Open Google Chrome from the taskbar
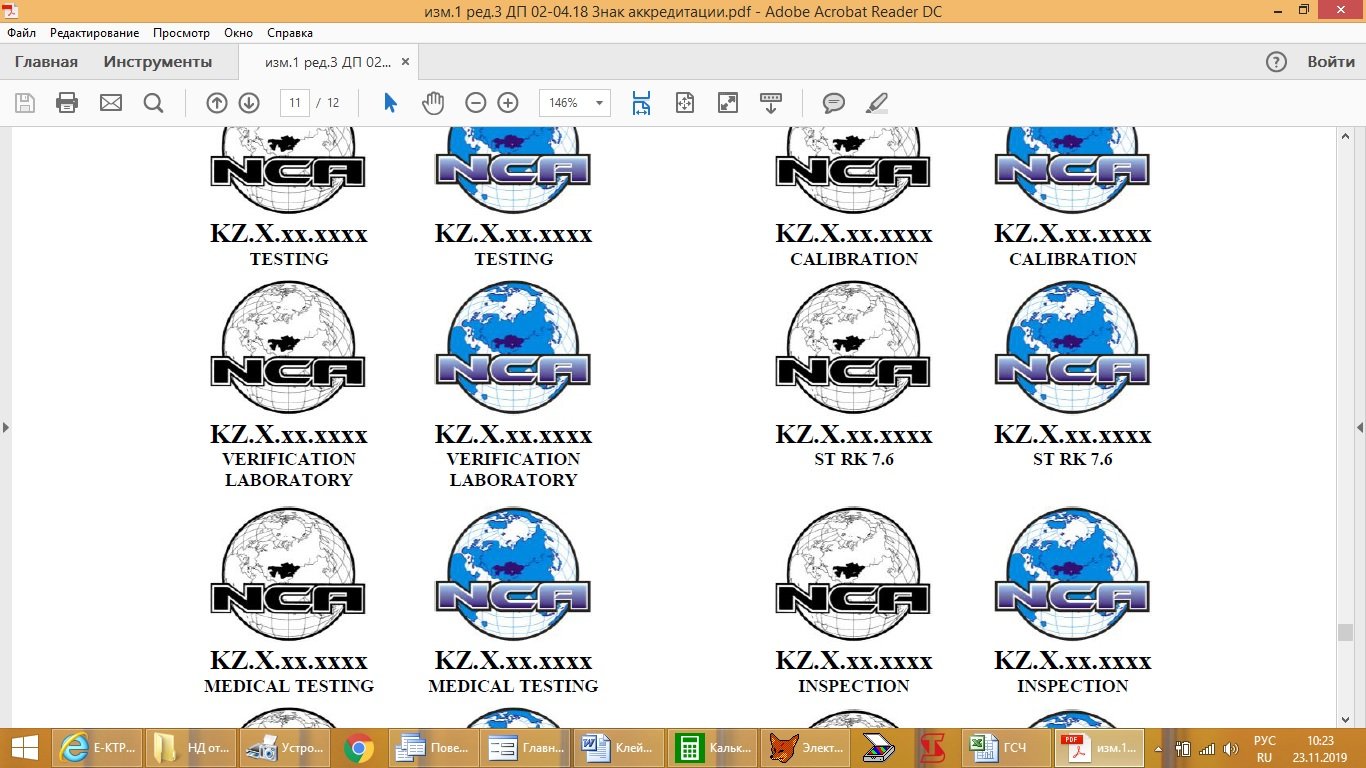 tap(358, 748)
